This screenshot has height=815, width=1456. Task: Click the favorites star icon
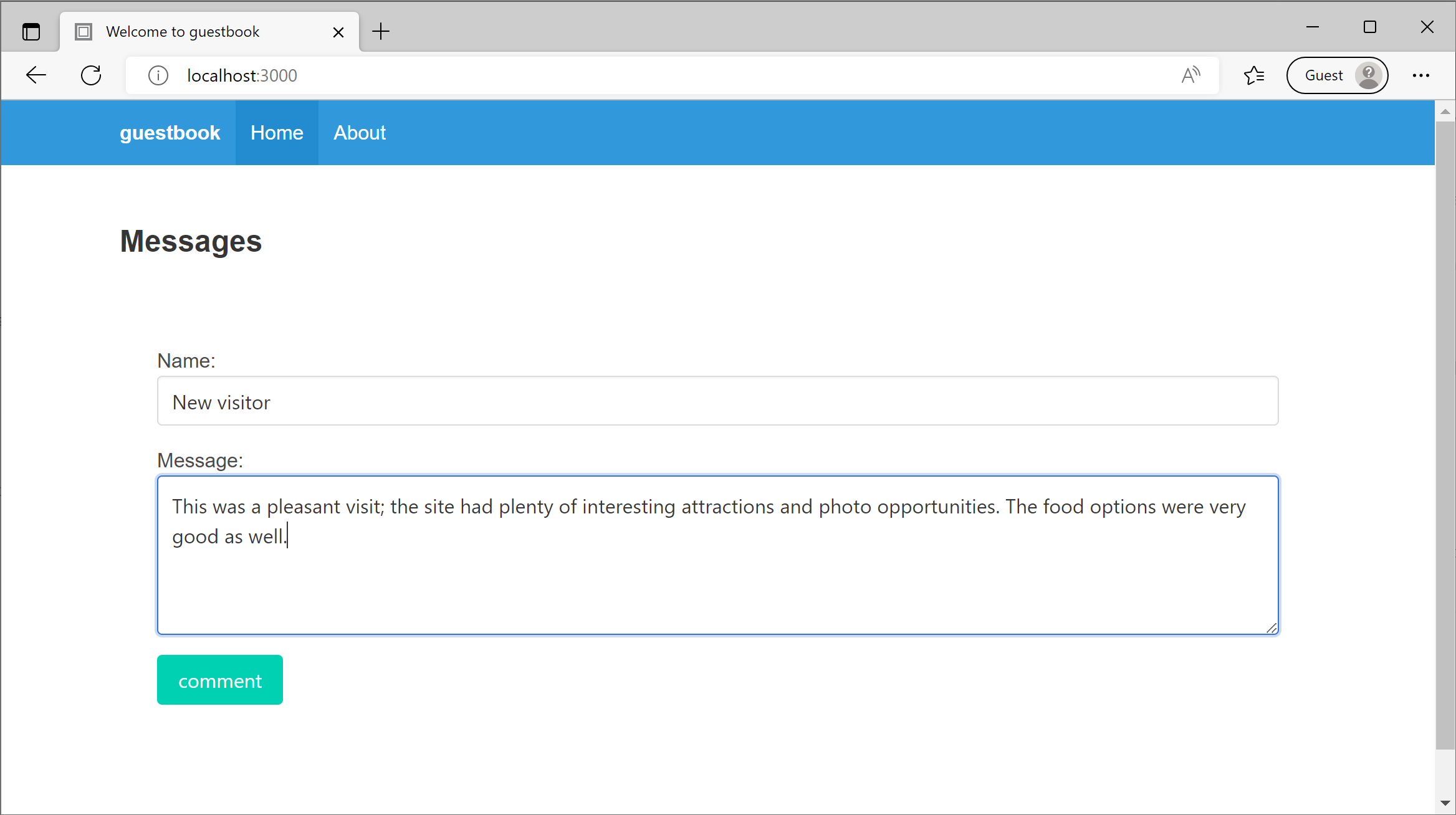pos(1253,75)
